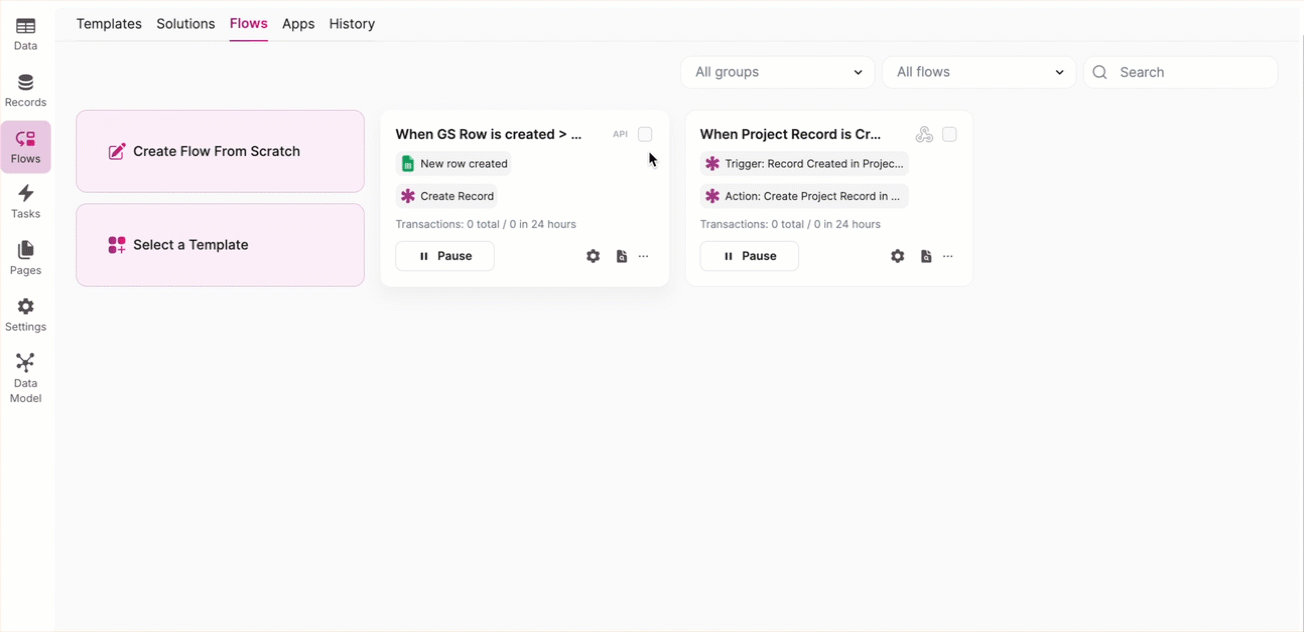Expand the All groups dropdown
The width and height of the screenshot is (1304, 632).
pyautogui.click(x=777, y=72)
